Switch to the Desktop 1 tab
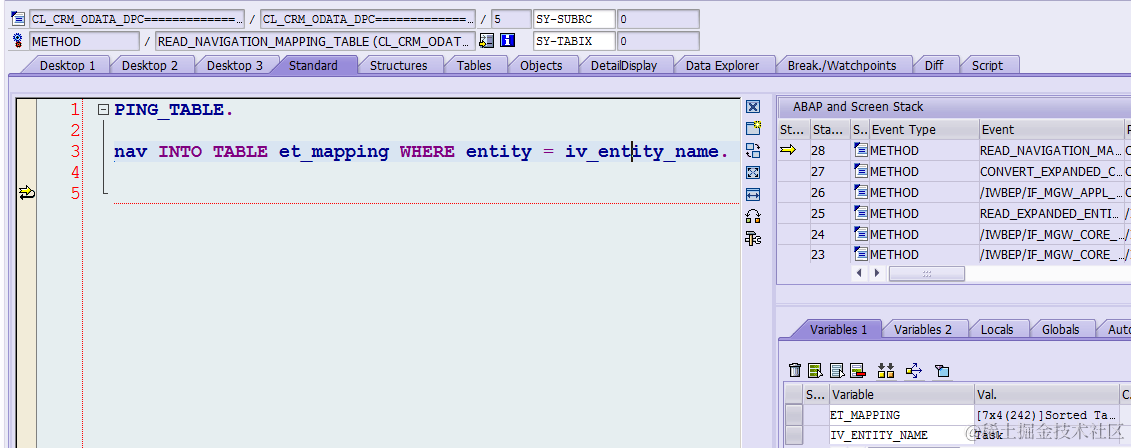1131x448 pixels. click(67, 65)
